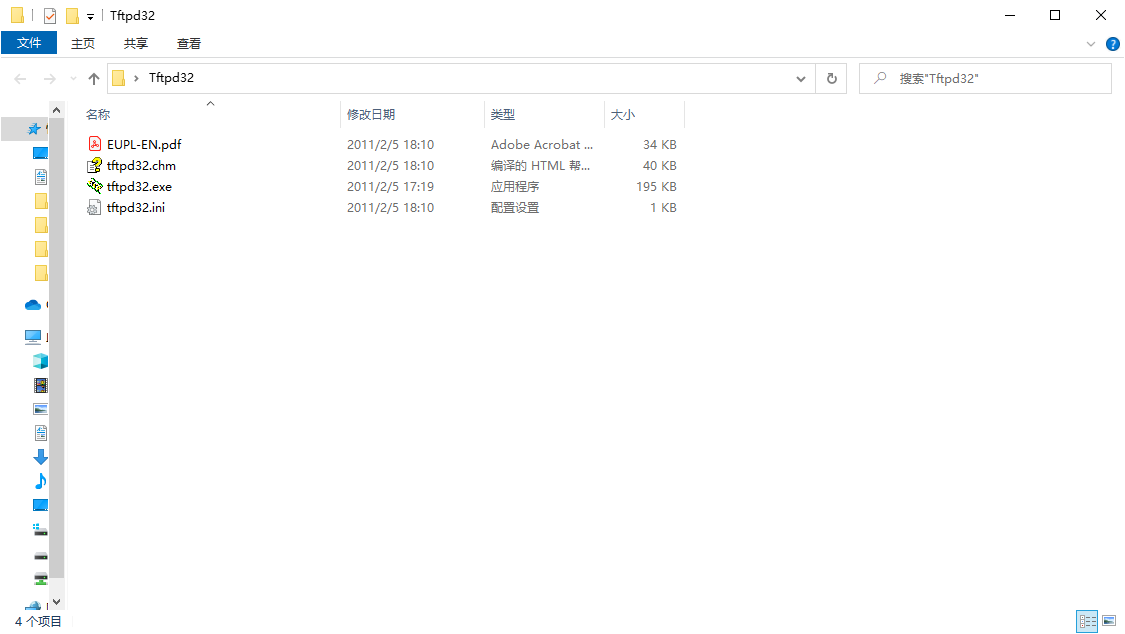1125x634 pixels.
Task: Select the tftpd32.ini settings file icon
Action: pyautogui.click(x=94, y=208)
